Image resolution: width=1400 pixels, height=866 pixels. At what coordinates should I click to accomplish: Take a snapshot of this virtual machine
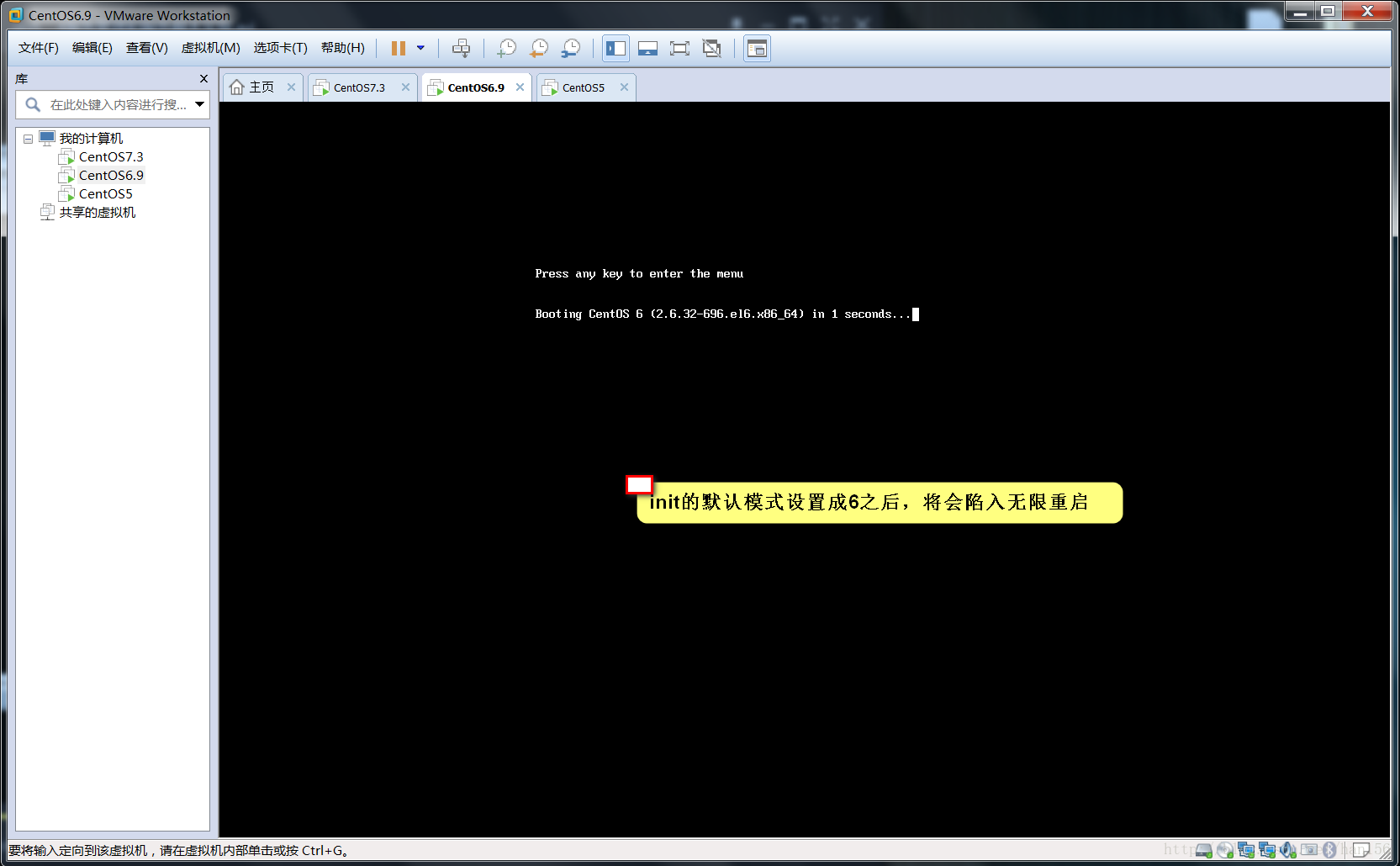coord(506,48)
